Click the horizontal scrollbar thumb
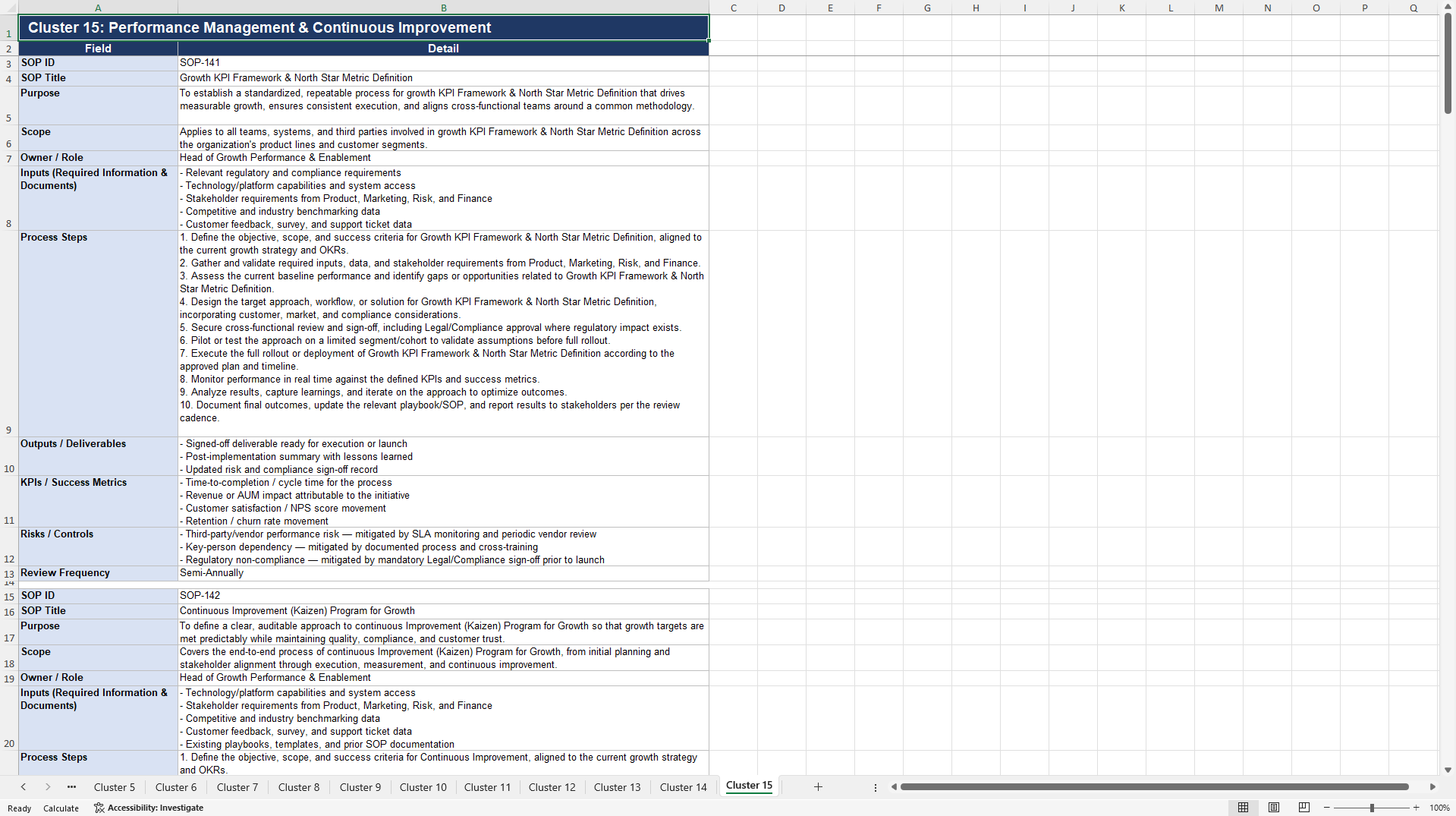Image resolution: width=1456 pixels, height=816 pixels. coord(1154,787)
